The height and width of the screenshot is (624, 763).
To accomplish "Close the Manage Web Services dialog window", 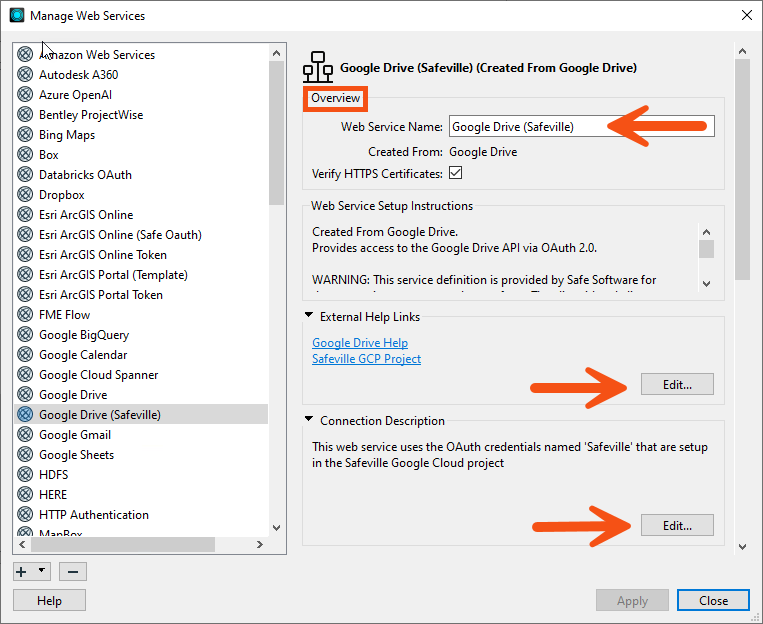I will tap(746, 15).
